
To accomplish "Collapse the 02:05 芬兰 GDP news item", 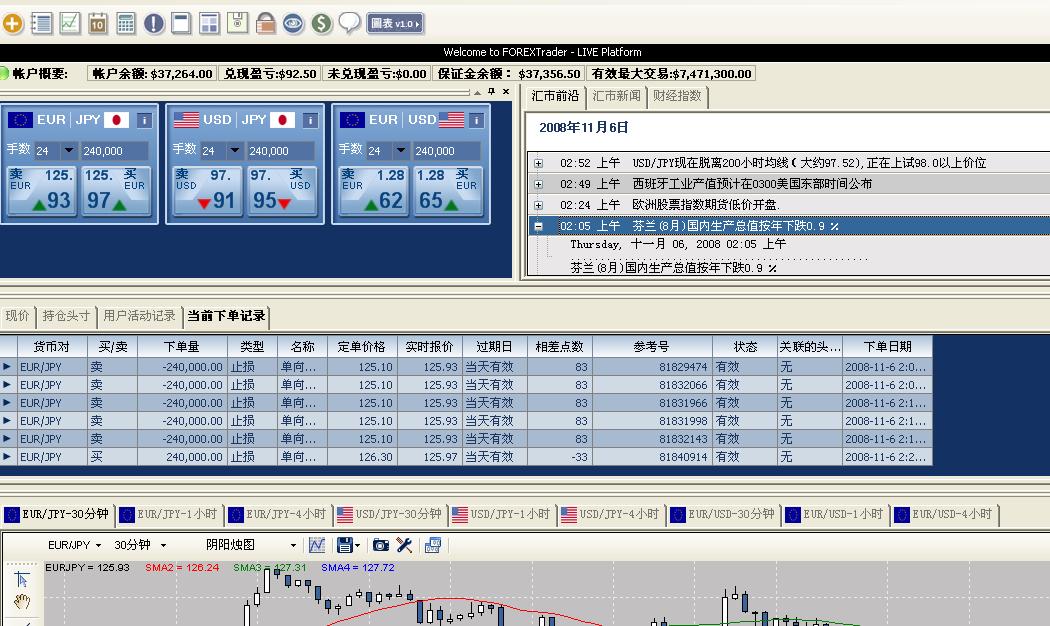I will click(538, 226).
